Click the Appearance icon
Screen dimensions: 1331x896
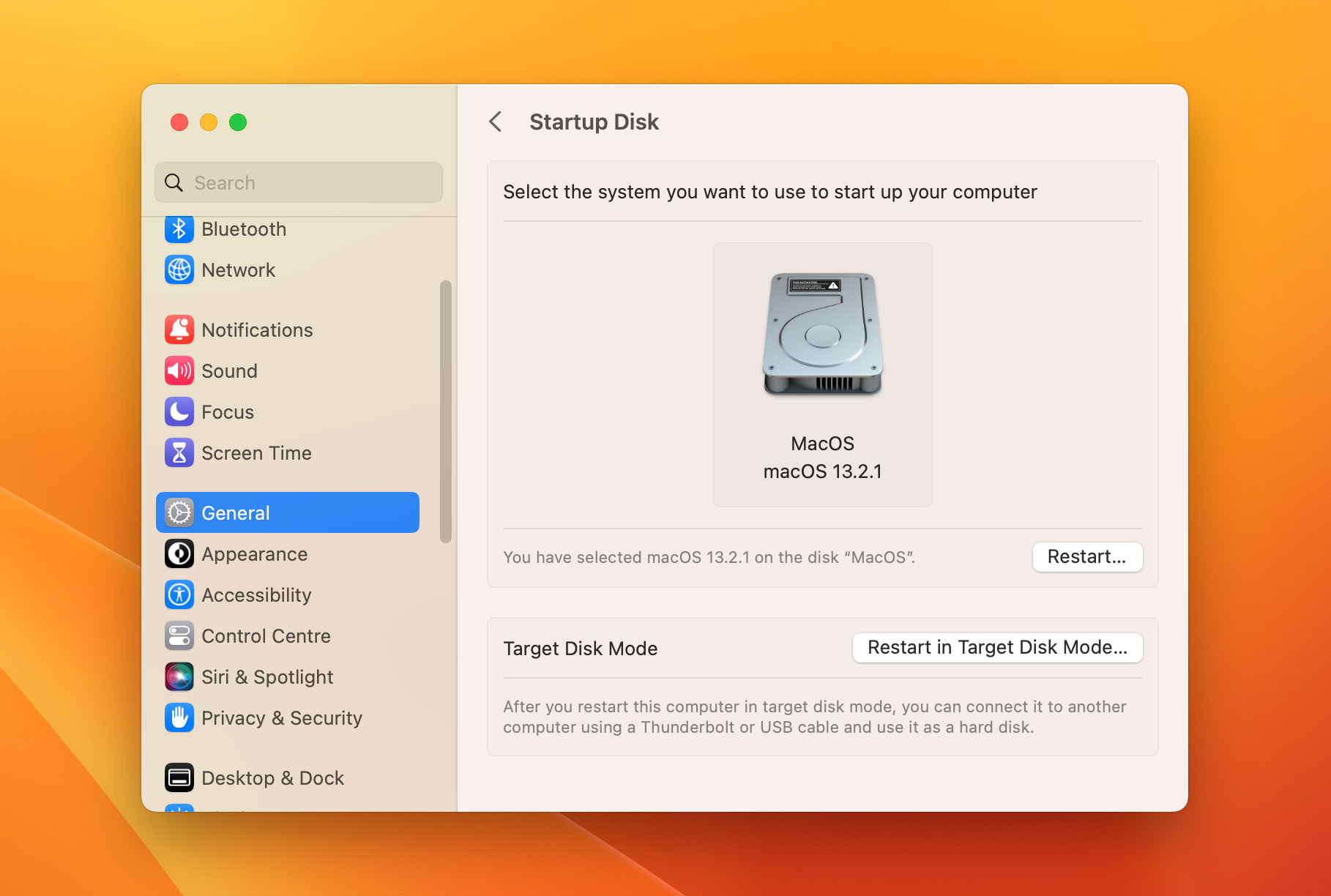point(179,554)
